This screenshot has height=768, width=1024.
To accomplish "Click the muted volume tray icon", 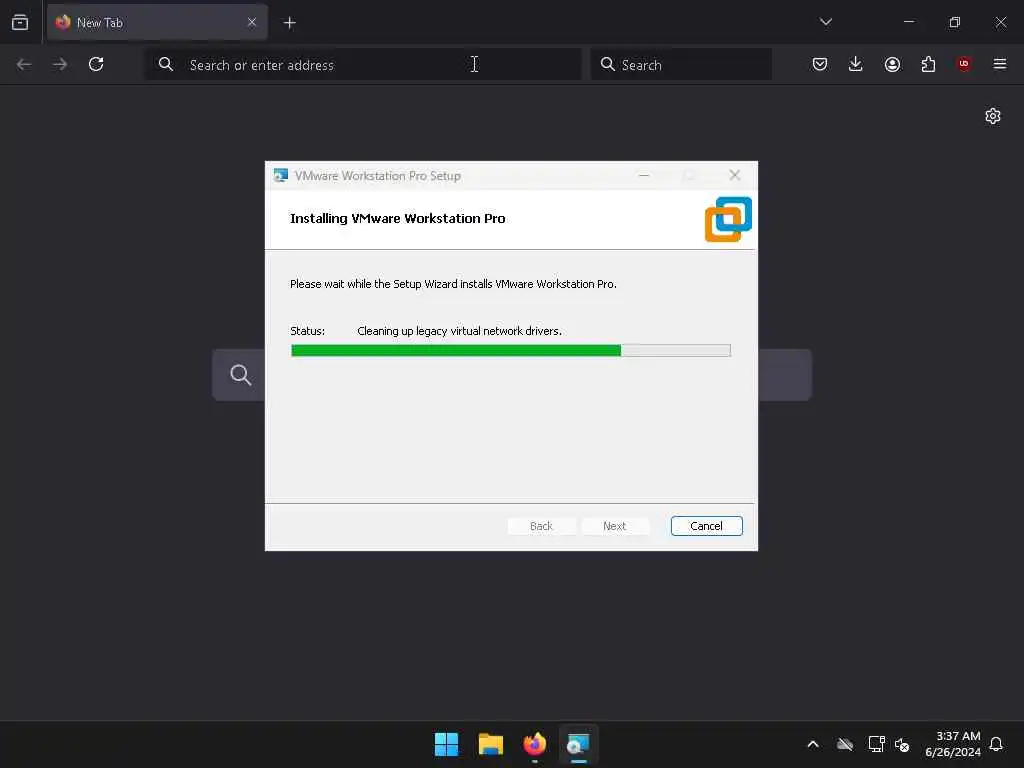I will 902,744.
